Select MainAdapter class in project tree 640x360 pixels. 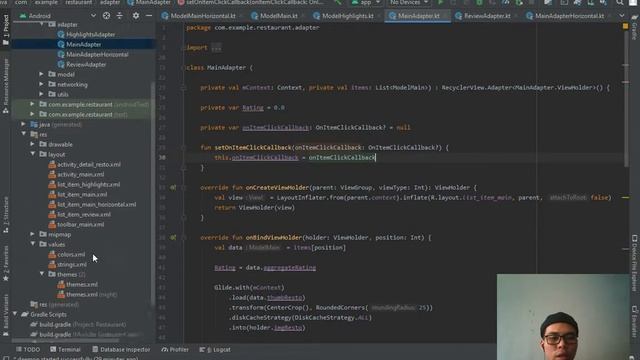click(x=79, y=44)
